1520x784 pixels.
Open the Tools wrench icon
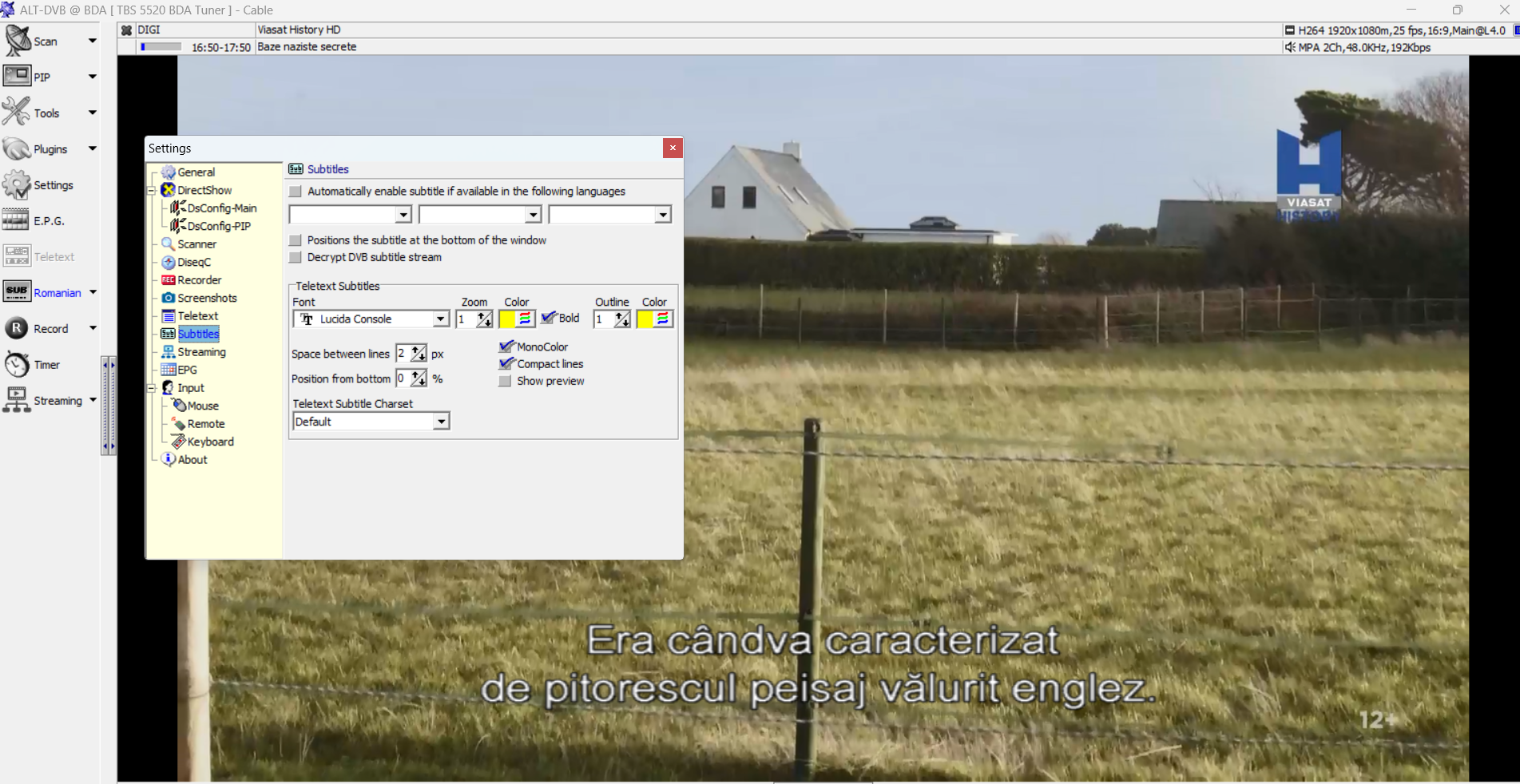click(16, 113)
